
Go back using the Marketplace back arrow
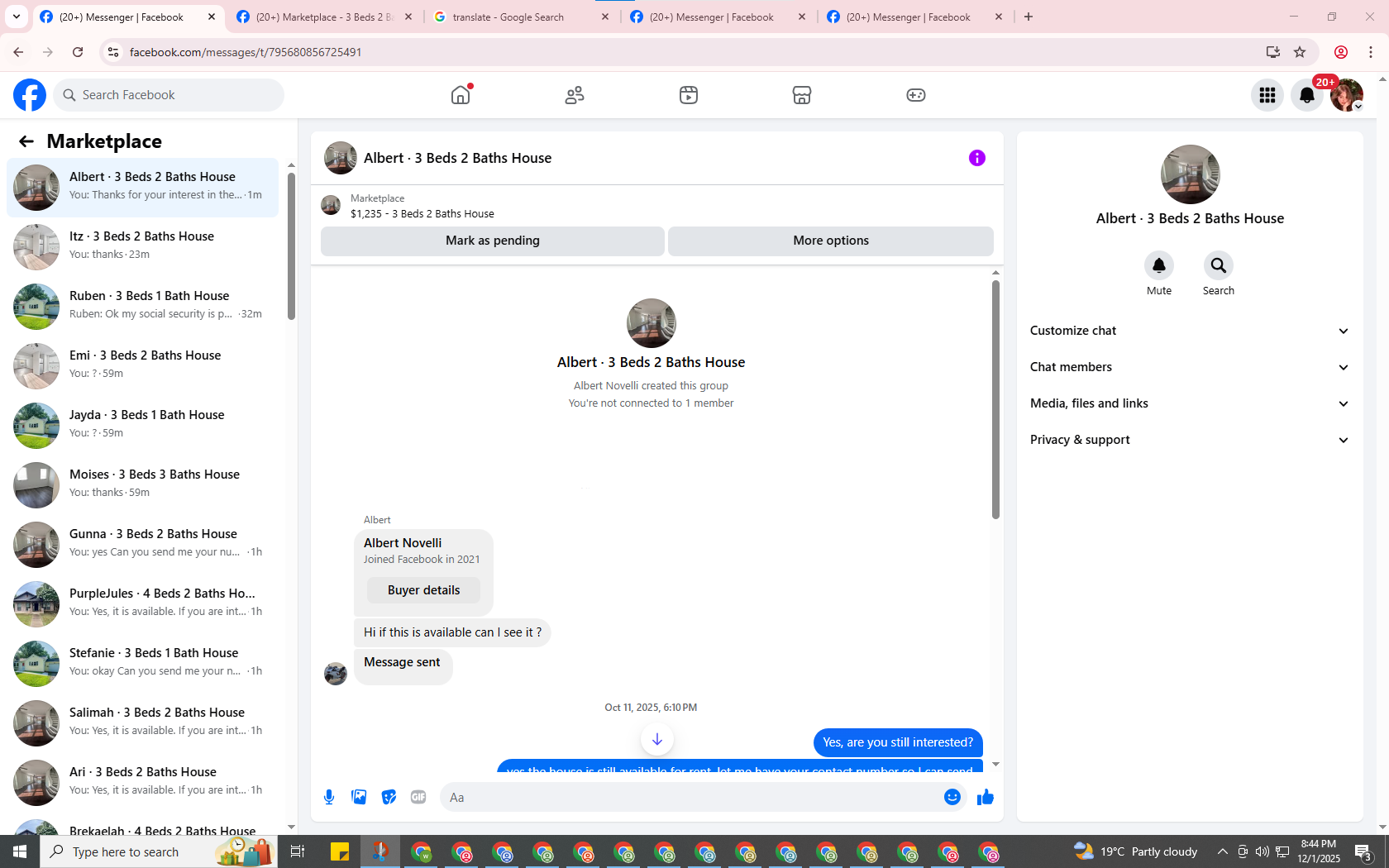26,141
